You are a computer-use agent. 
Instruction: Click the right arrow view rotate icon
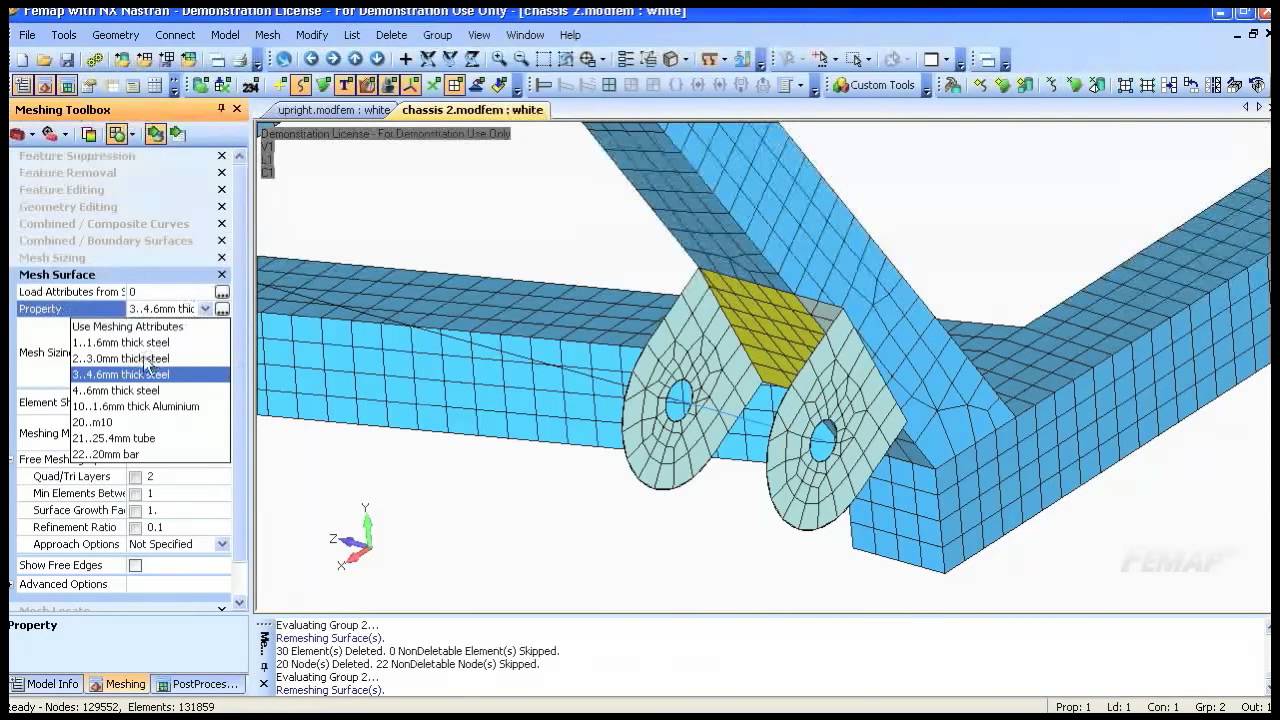point(333,60)
